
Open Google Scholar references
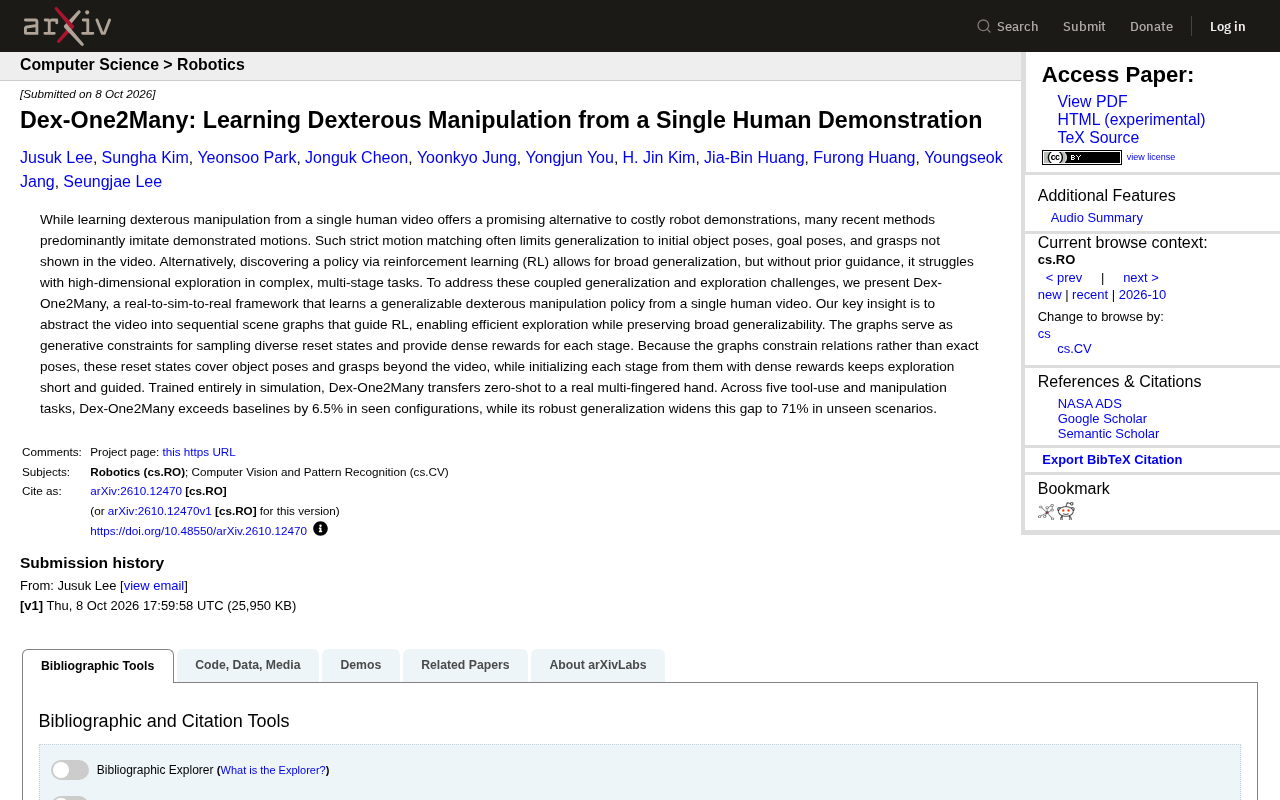[1102, 419]
